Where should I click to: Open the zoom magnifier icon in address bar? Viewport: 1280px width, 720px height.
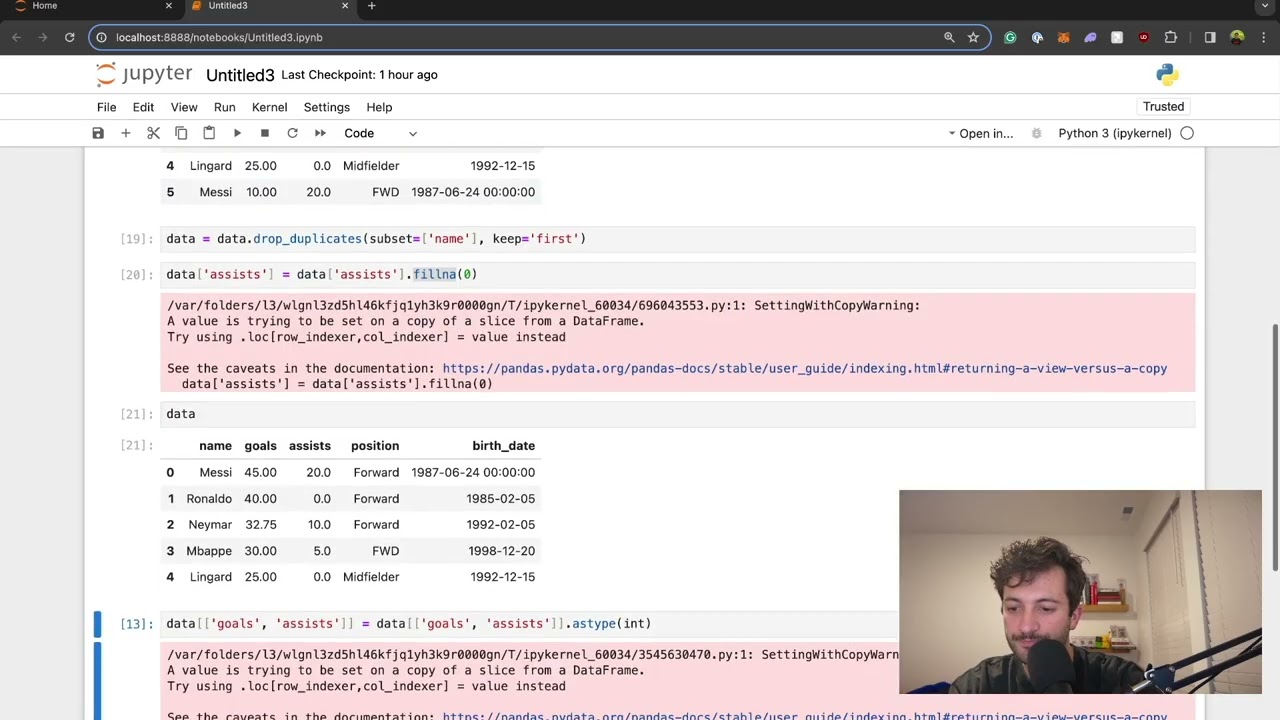pyautogui.click(x=949, y=37)
